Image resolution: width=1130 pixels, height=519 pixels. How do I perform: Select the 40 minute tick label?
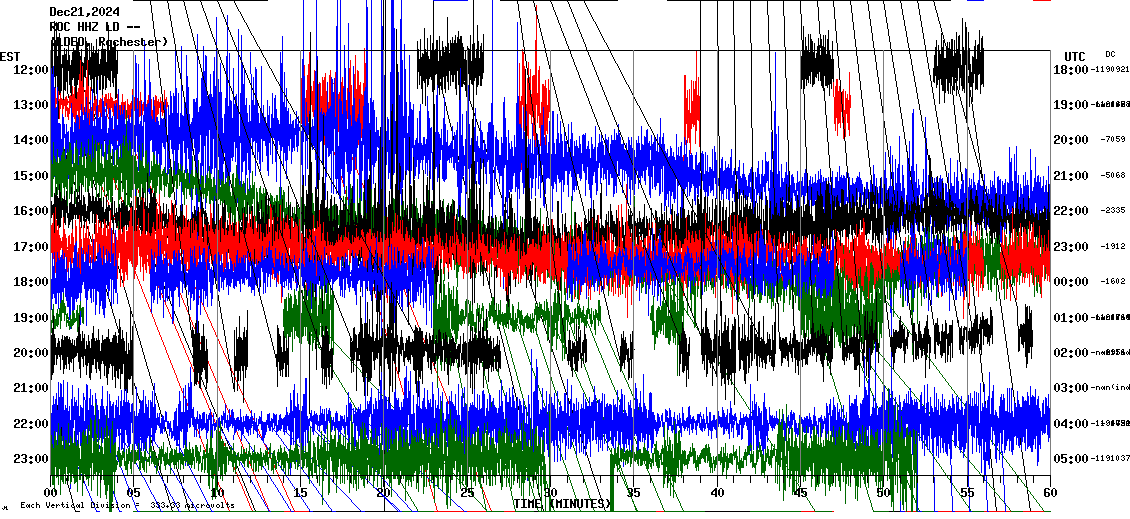[717, 493]
